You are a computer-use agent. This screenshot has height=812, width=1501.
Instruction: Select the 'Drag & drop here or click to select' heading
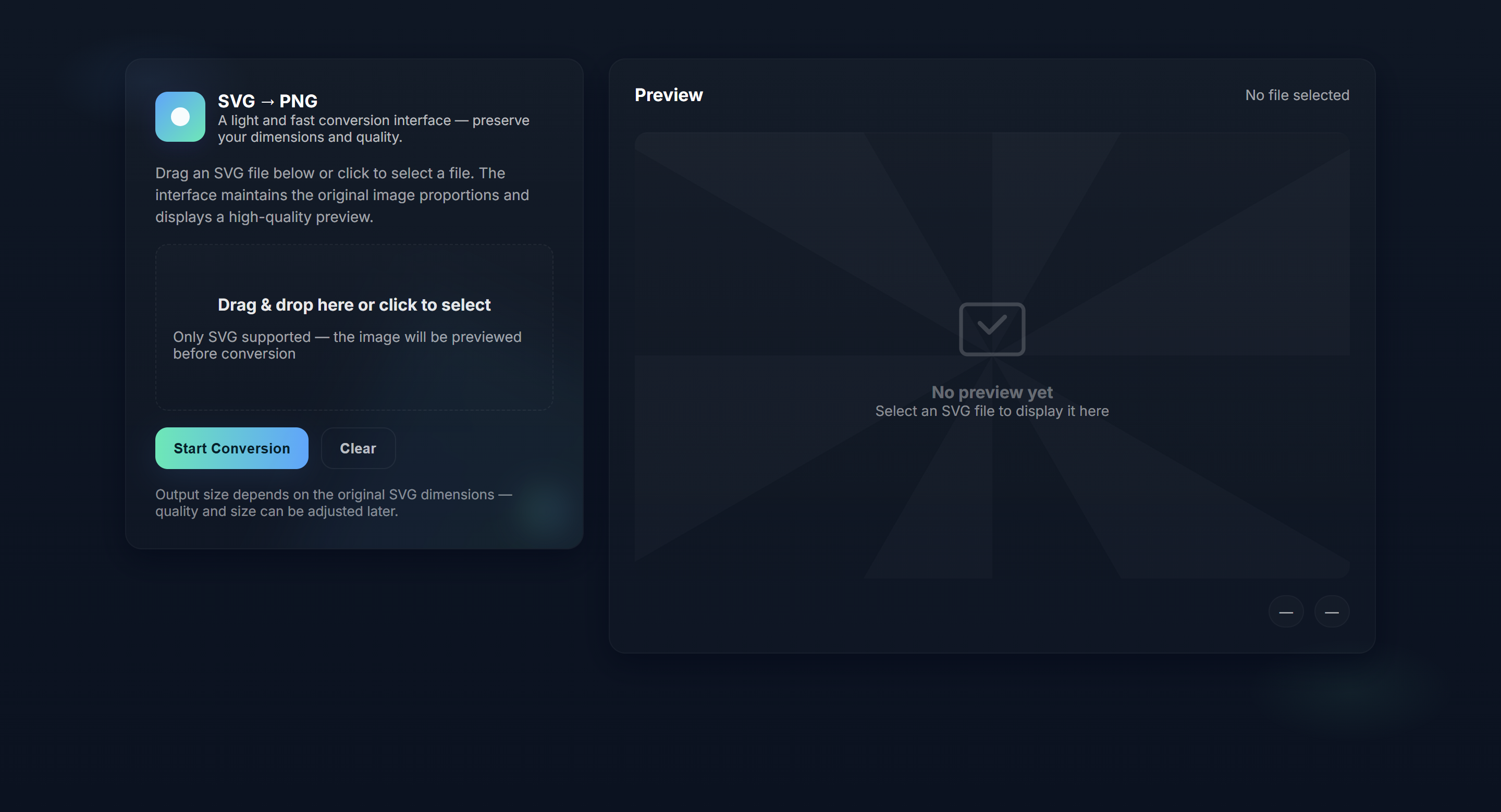click(354, 305)
